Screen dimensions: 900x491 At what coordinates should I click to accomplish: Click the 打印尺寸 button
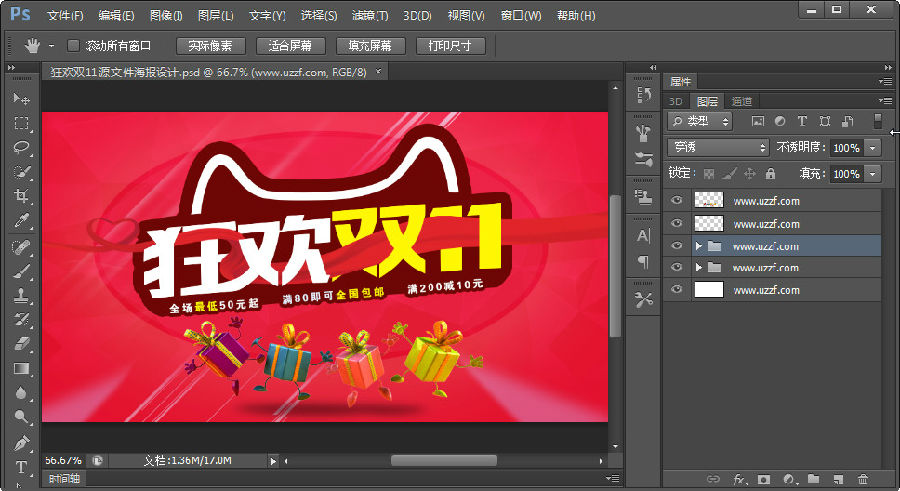click(x=449, y=45)
